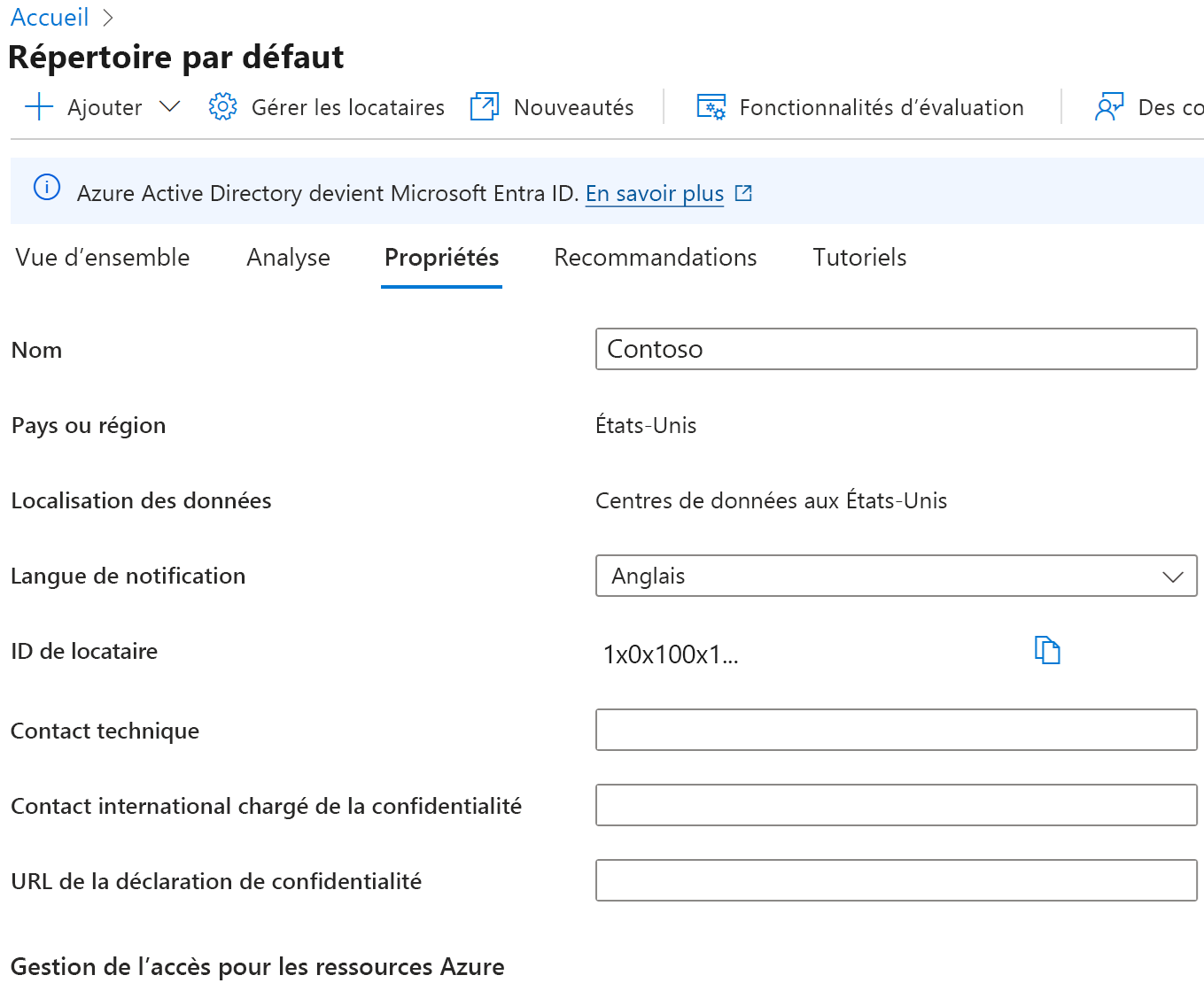Go to Accueil breadcrumb link
The height and width of the screenshot is (983, 1204).
coord(50,18)
